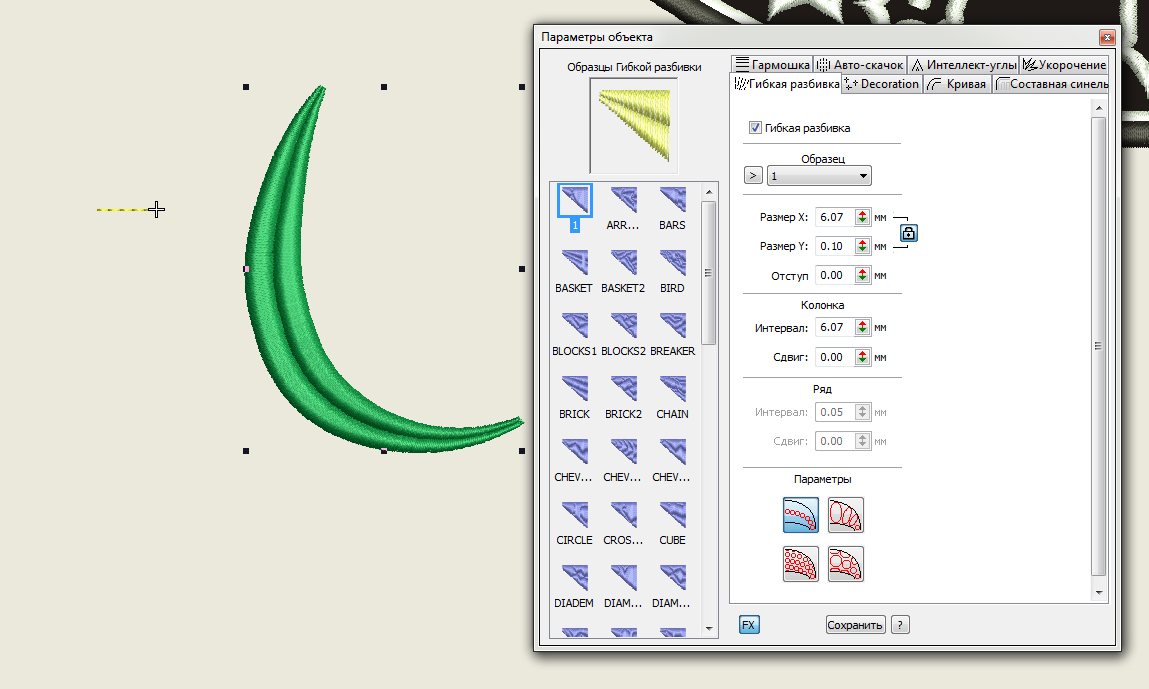The height and width of the screenshot is (689, 1149).
Task: Click the > button next to Образец
Action: click(753, 176)
